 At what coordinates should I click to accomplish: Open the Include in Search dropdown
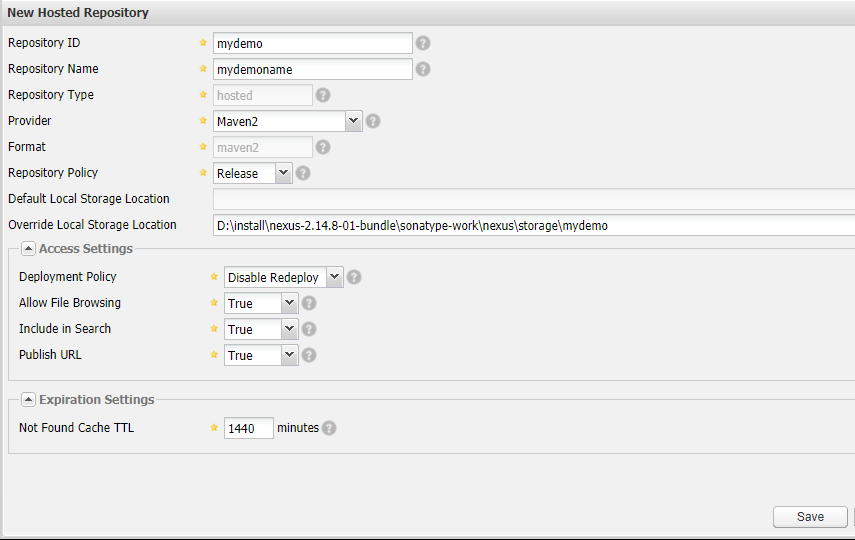click(x=290, y=329)
